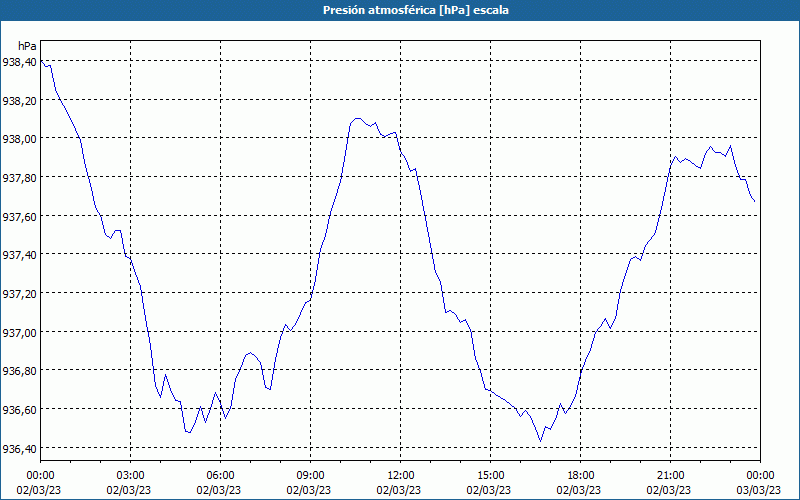
Task: Choose the 936,60 axis value
Action: (x=19, y=410)
